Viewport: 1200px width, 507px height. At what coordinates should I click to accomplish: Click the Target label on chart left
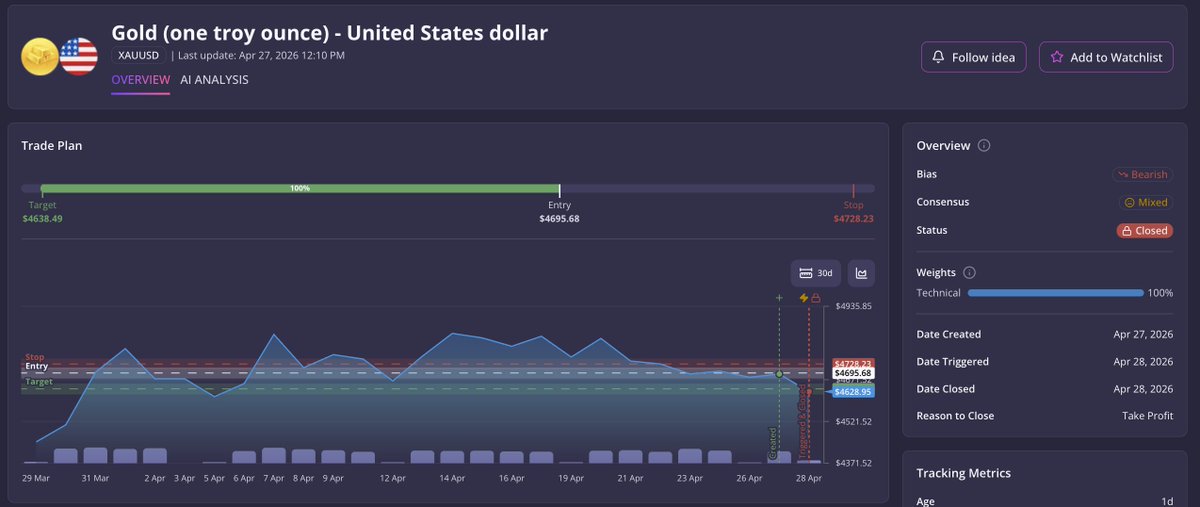(x=39, y=382)
